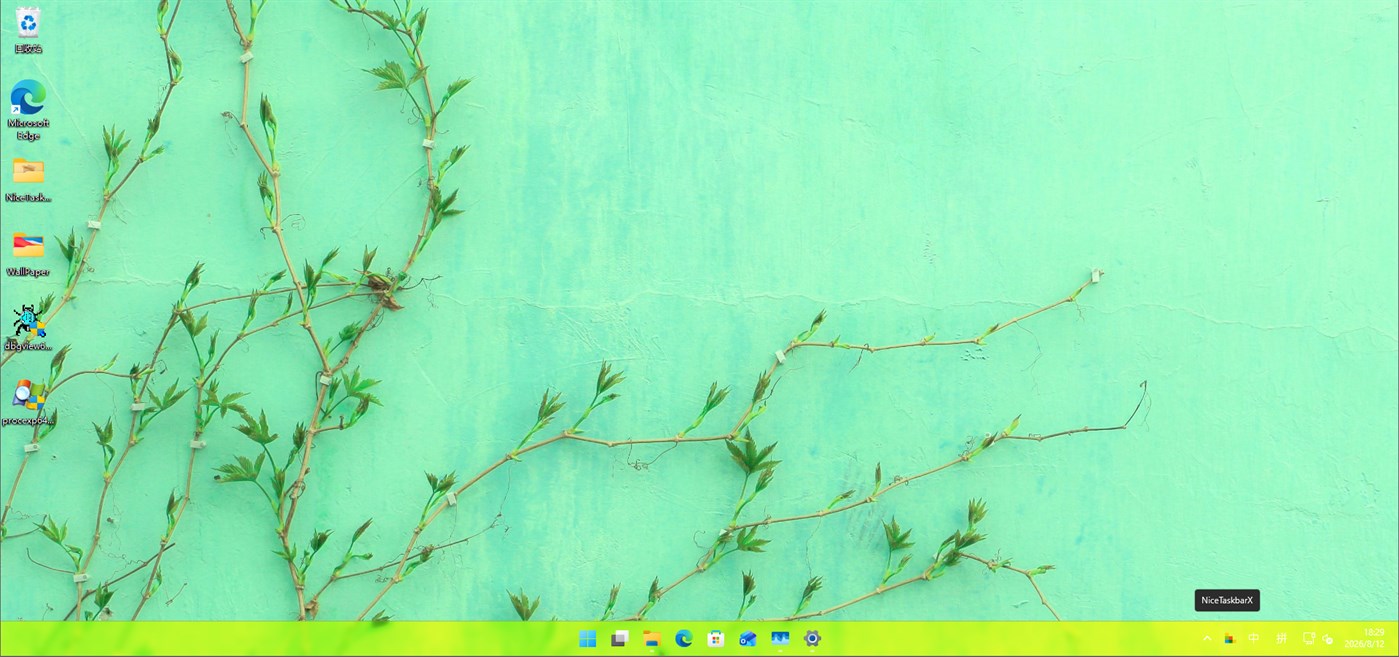
Task: Select the Recycle Bin desktop icon
Action: pos(28,29)
